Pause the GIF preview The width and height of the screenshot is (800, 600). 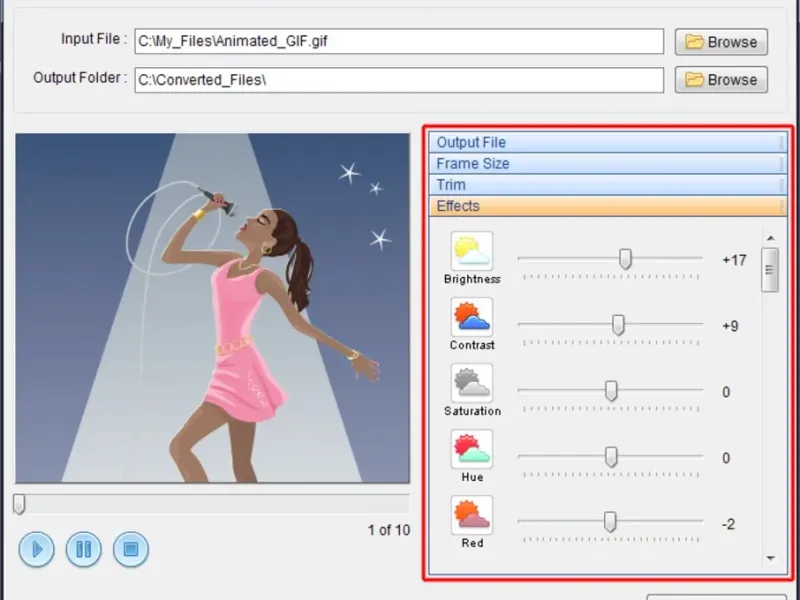84,549
